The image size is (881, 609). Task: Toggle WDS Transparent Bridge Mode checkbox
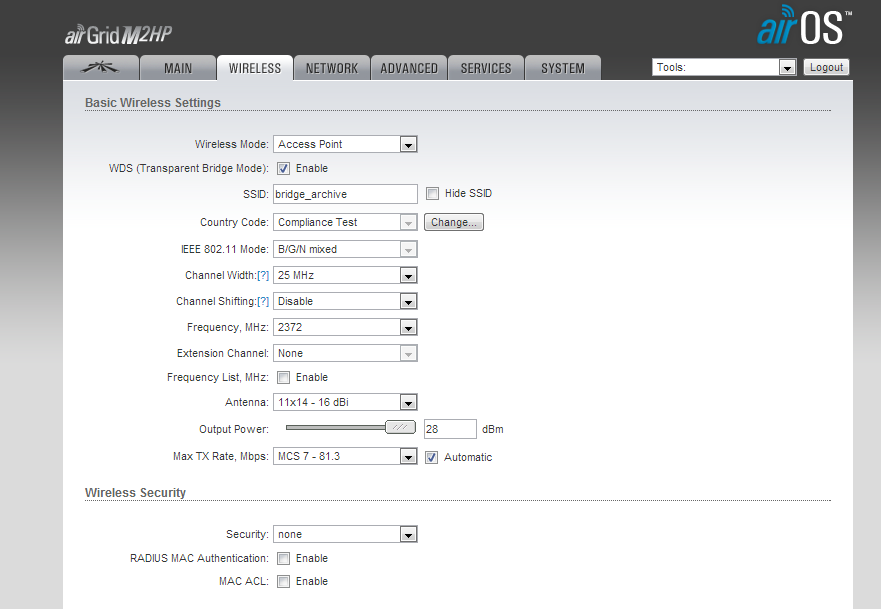(x=284, y=168)
